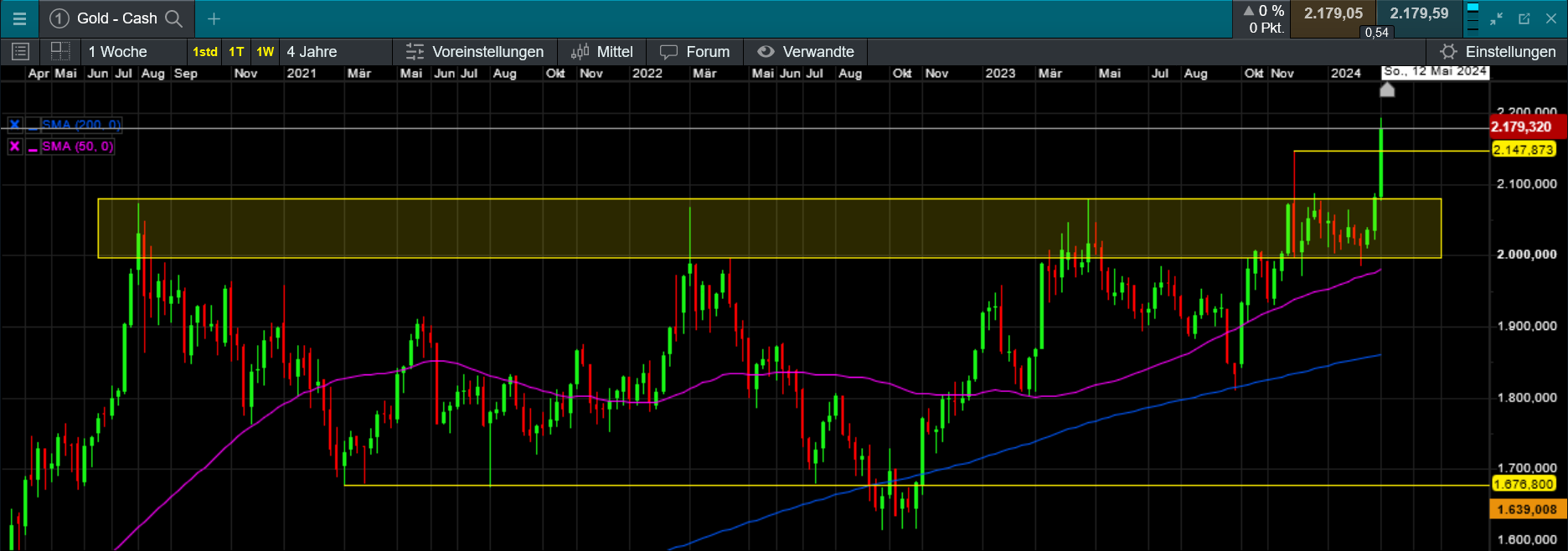Click the magenta SMA 50 line color swatch

coord(33,147)
